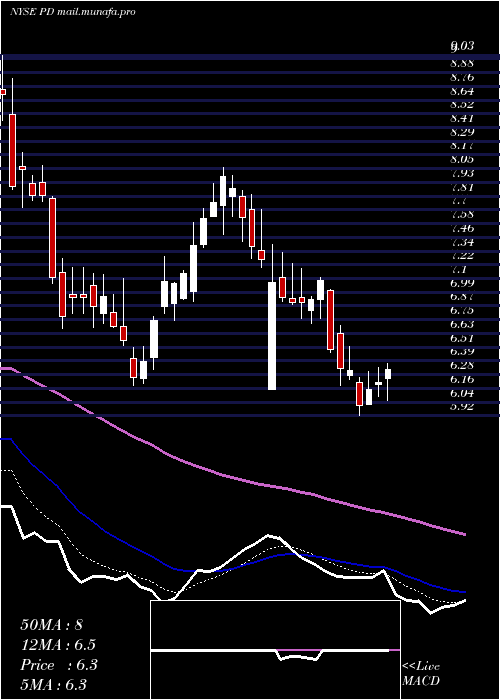
Task: Click the 6.75 price axis label
Action: coord(462,310)
